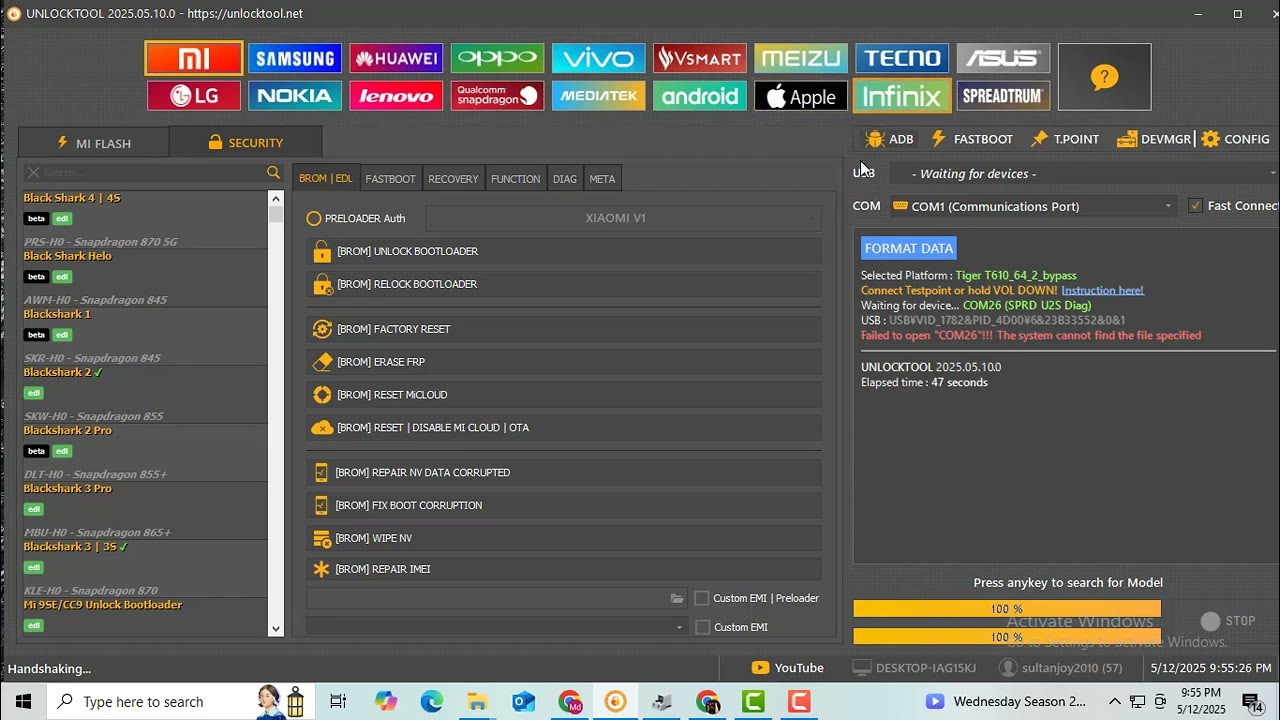Open the ADB tool
The width and height of the screenshot is (1280, 720).
(889, 139)
